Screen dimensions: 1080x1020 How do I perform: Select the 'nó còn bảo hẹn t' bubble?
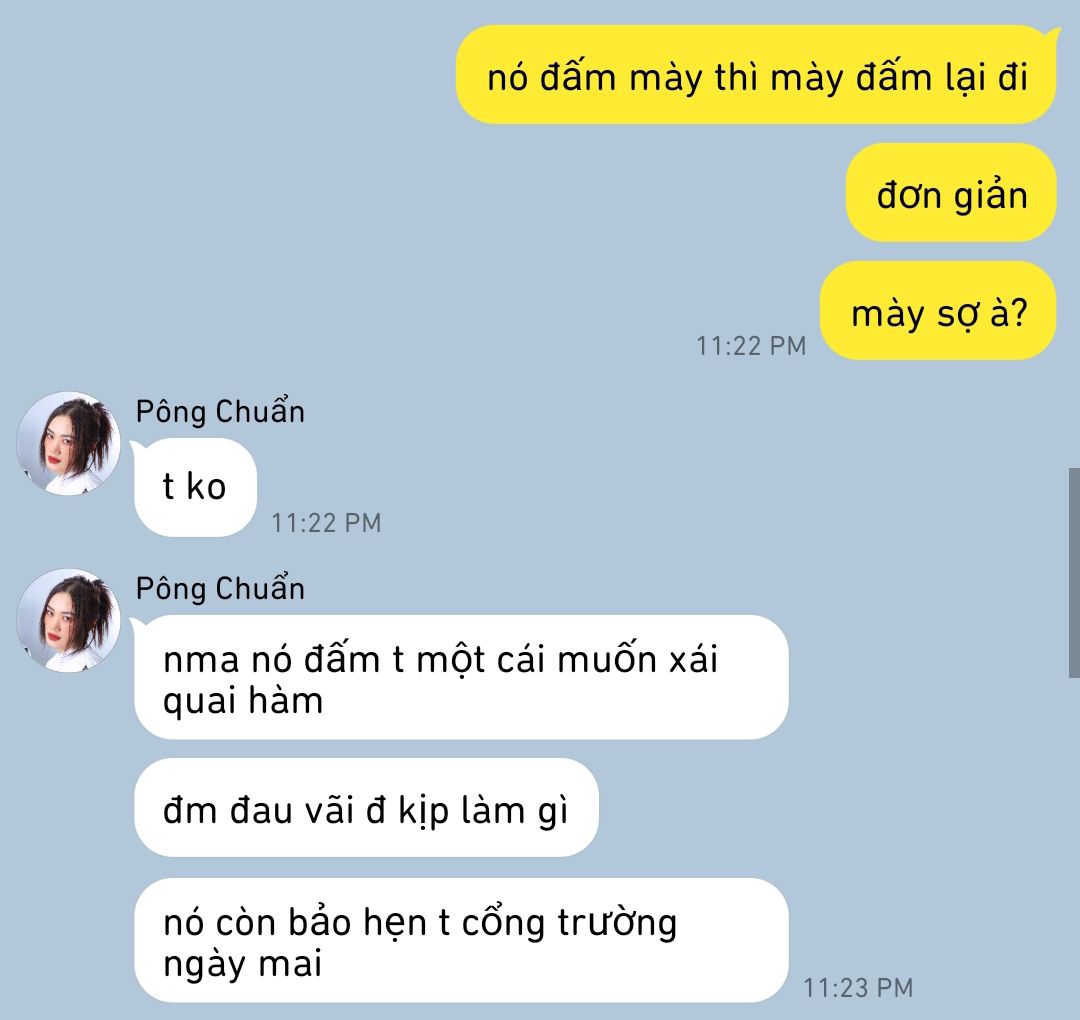click(x=461, y=940)
